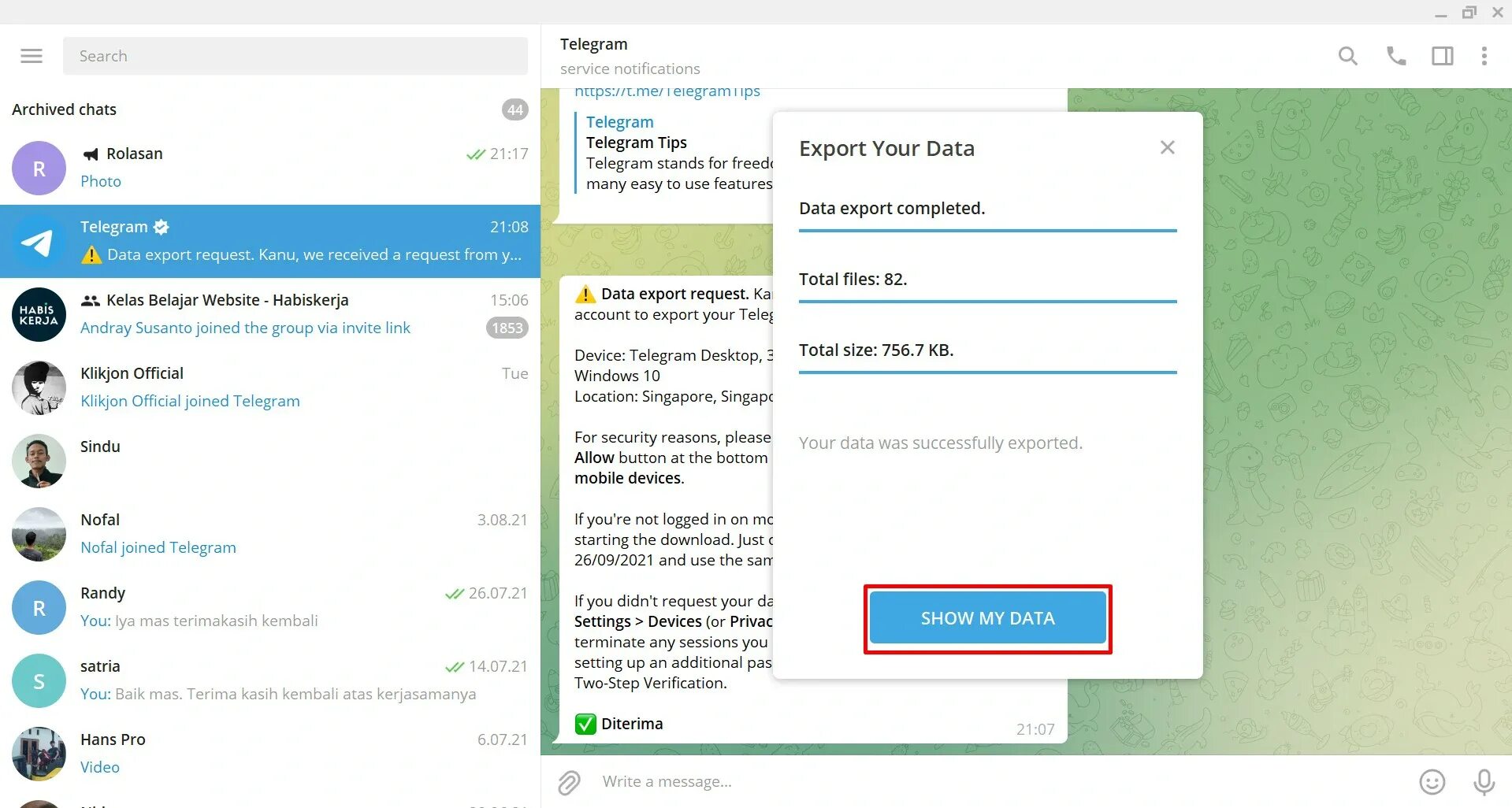Open the Randy chat
The height and width of the screenshot is (808, 1512).
[270, 607]
